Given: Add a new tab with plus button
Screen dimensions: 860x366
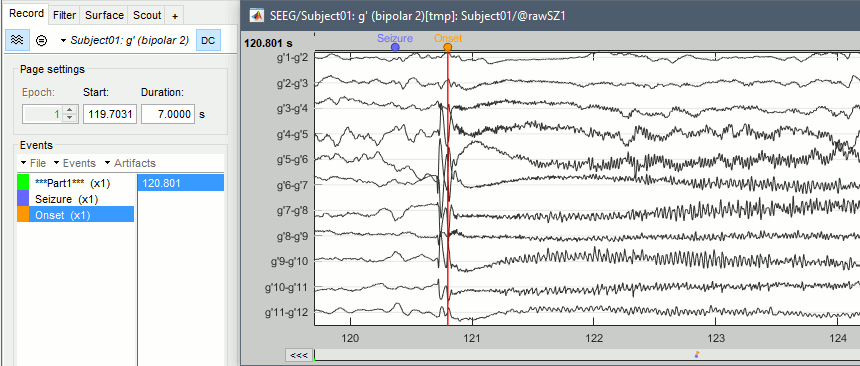Looking at the screenshot, I should (175, 16).
